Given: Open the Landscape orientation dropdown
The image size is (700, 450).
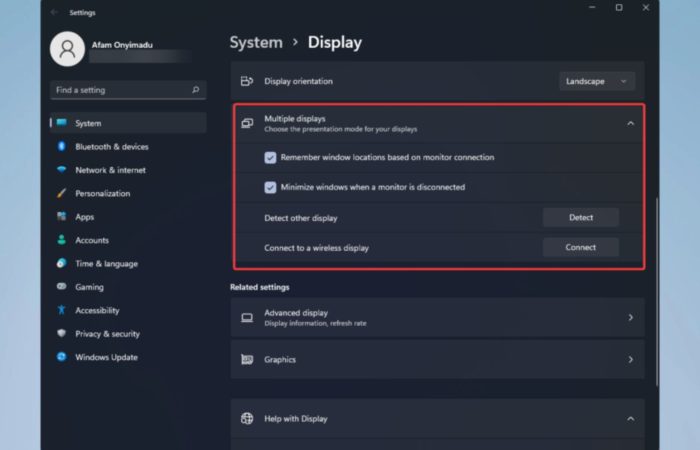Looking at the screenshot, I should [x=597, y=81].
